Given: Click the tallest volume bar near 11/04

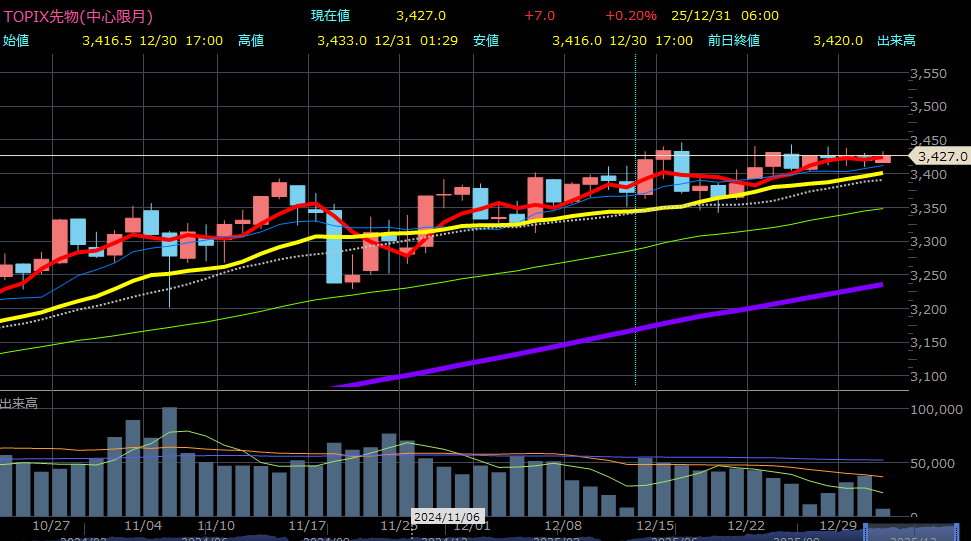Looking at the screenshot, I should [x=169, y=460].
